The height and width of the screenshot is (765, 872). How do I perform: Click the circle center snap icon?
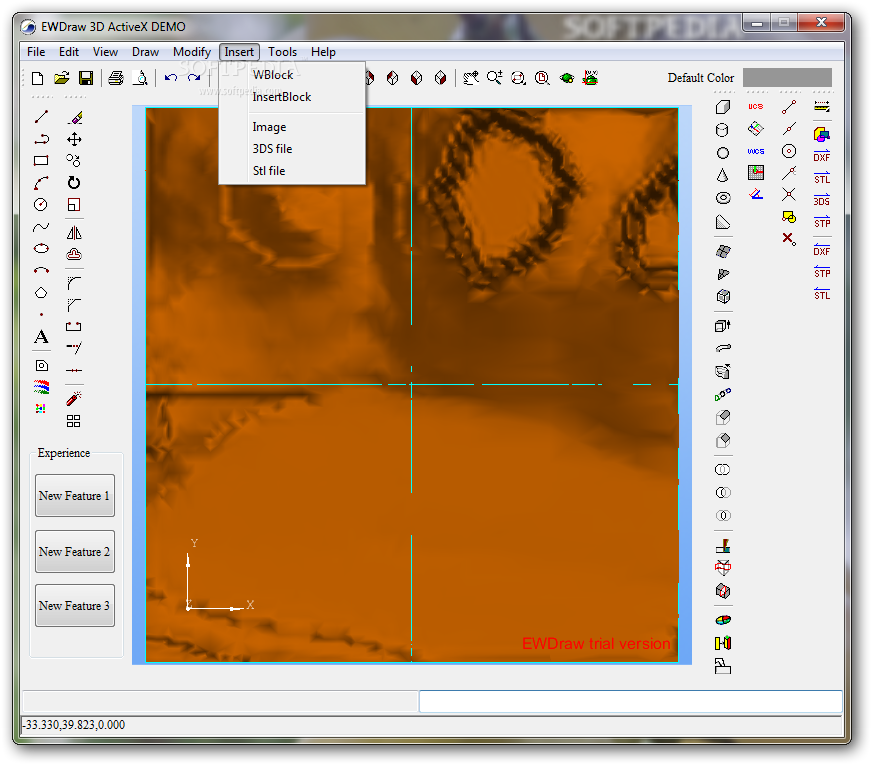click(789, 151)
